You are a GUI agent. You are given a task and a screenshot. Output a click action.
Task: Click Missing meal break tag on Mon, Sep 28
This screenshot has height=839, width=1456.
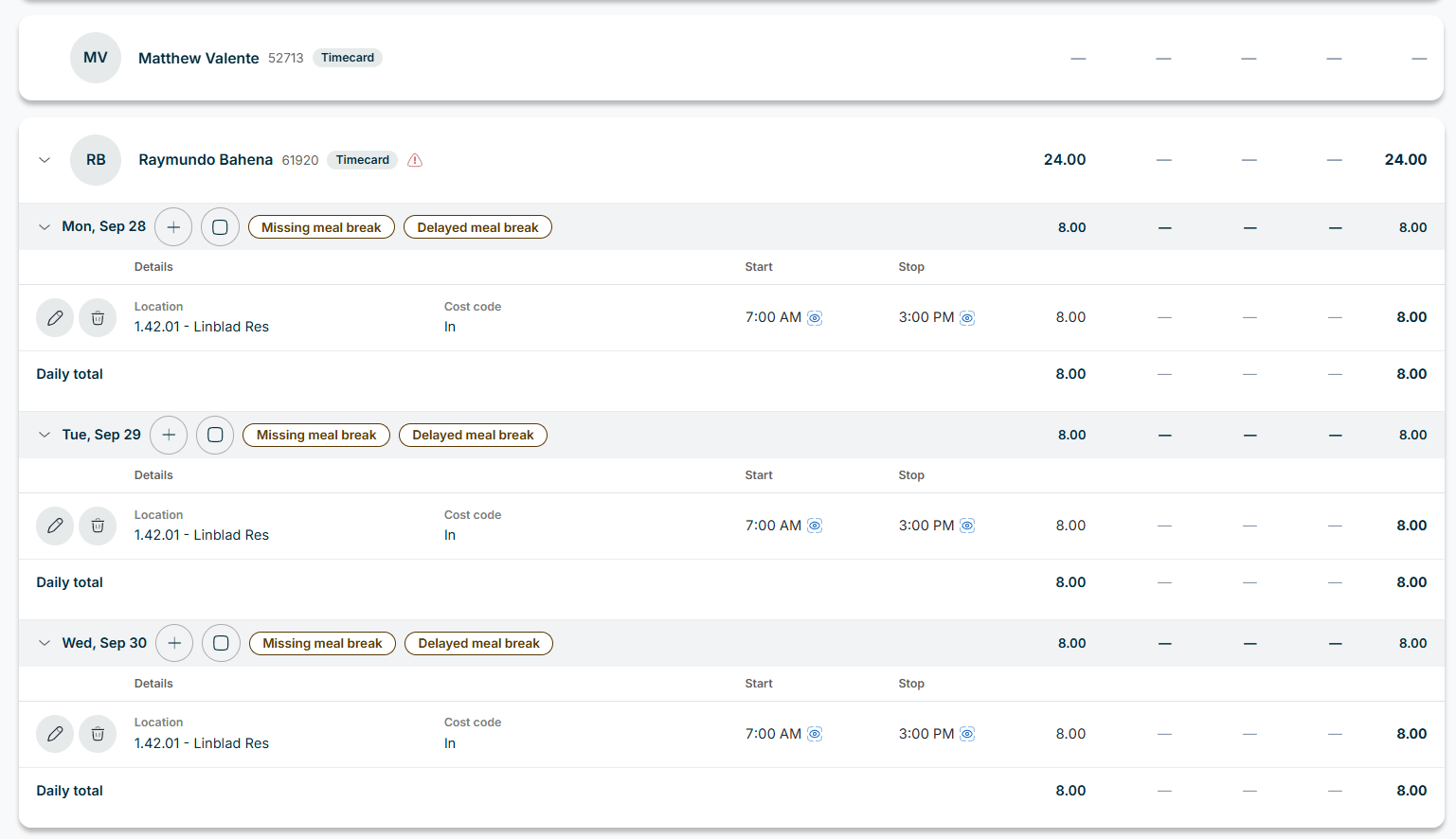pyautogui.click(x=321, y=227)
